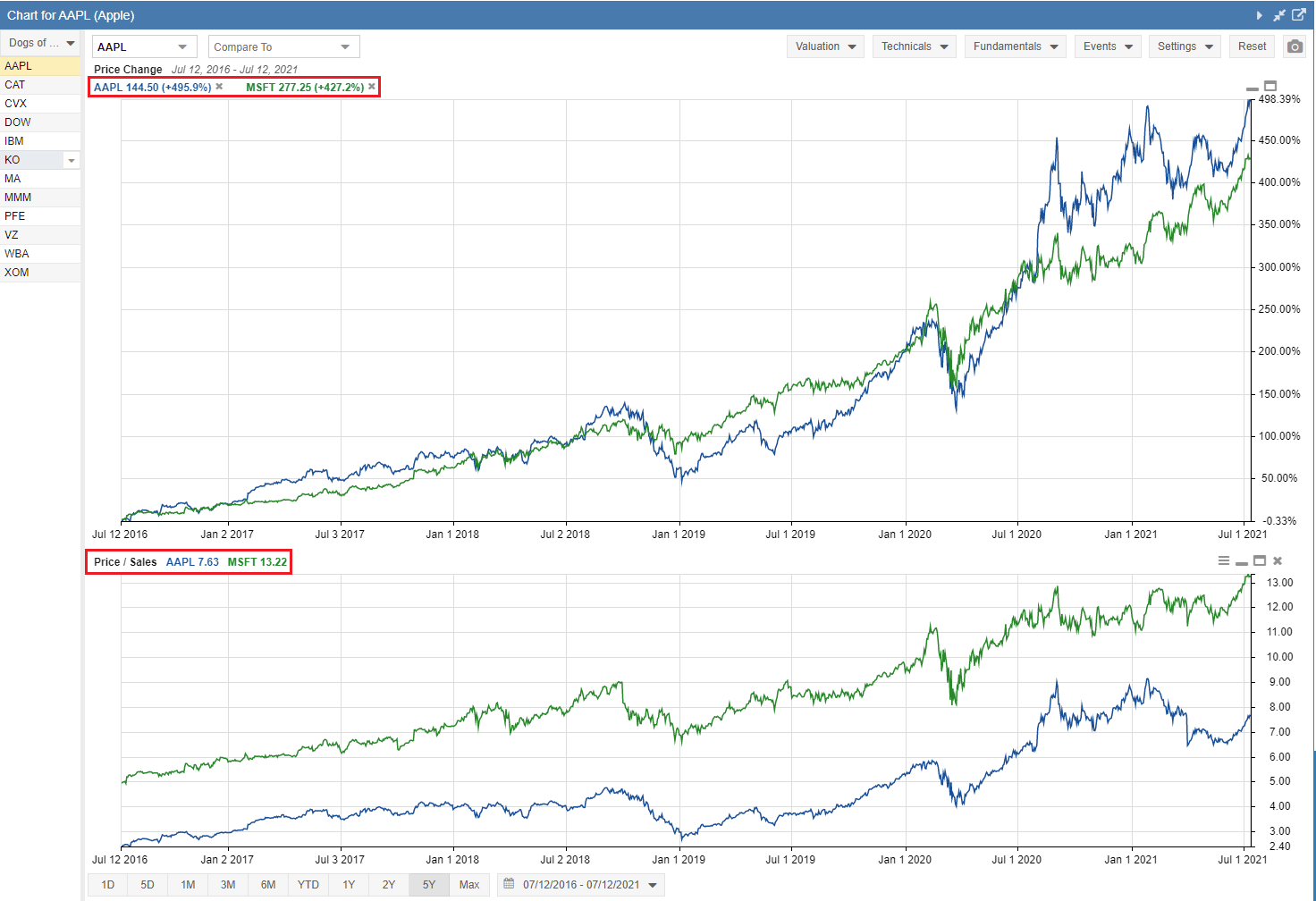This screenshot has width=1316, height=901.
Task: Select WBA in the watchlist
Action: pos(40,254)
